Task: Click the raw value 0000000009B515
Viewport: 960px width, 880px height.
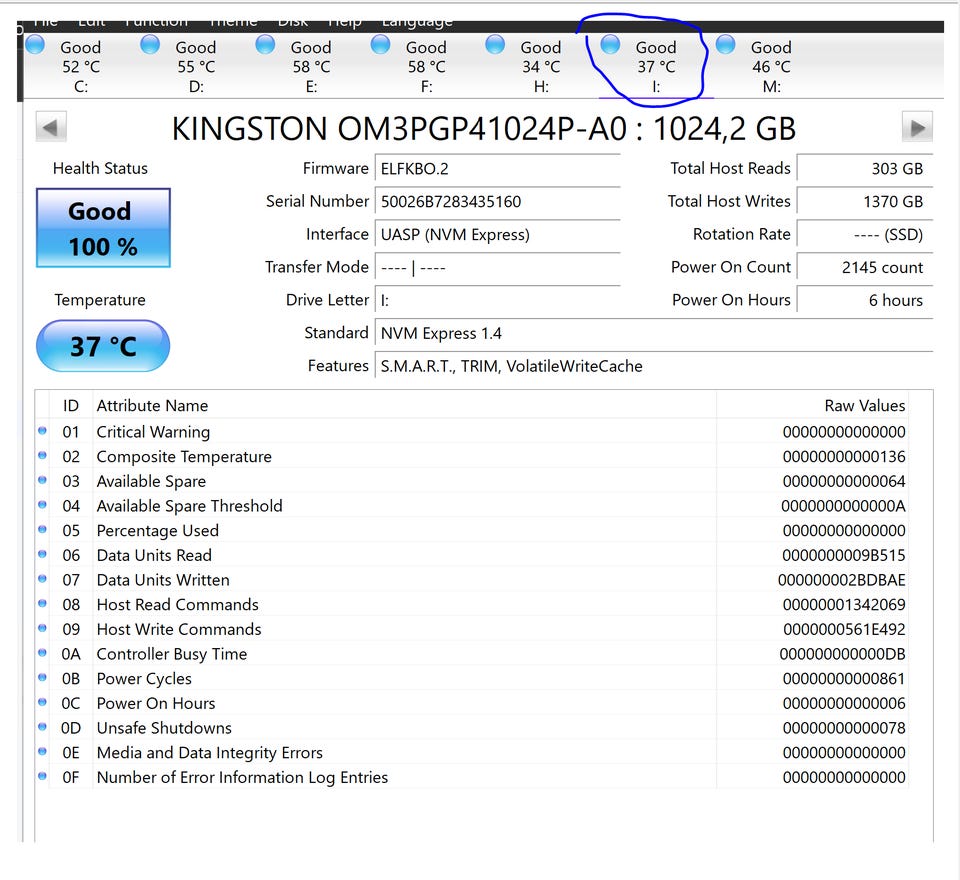Action: [x=844, y=555]
